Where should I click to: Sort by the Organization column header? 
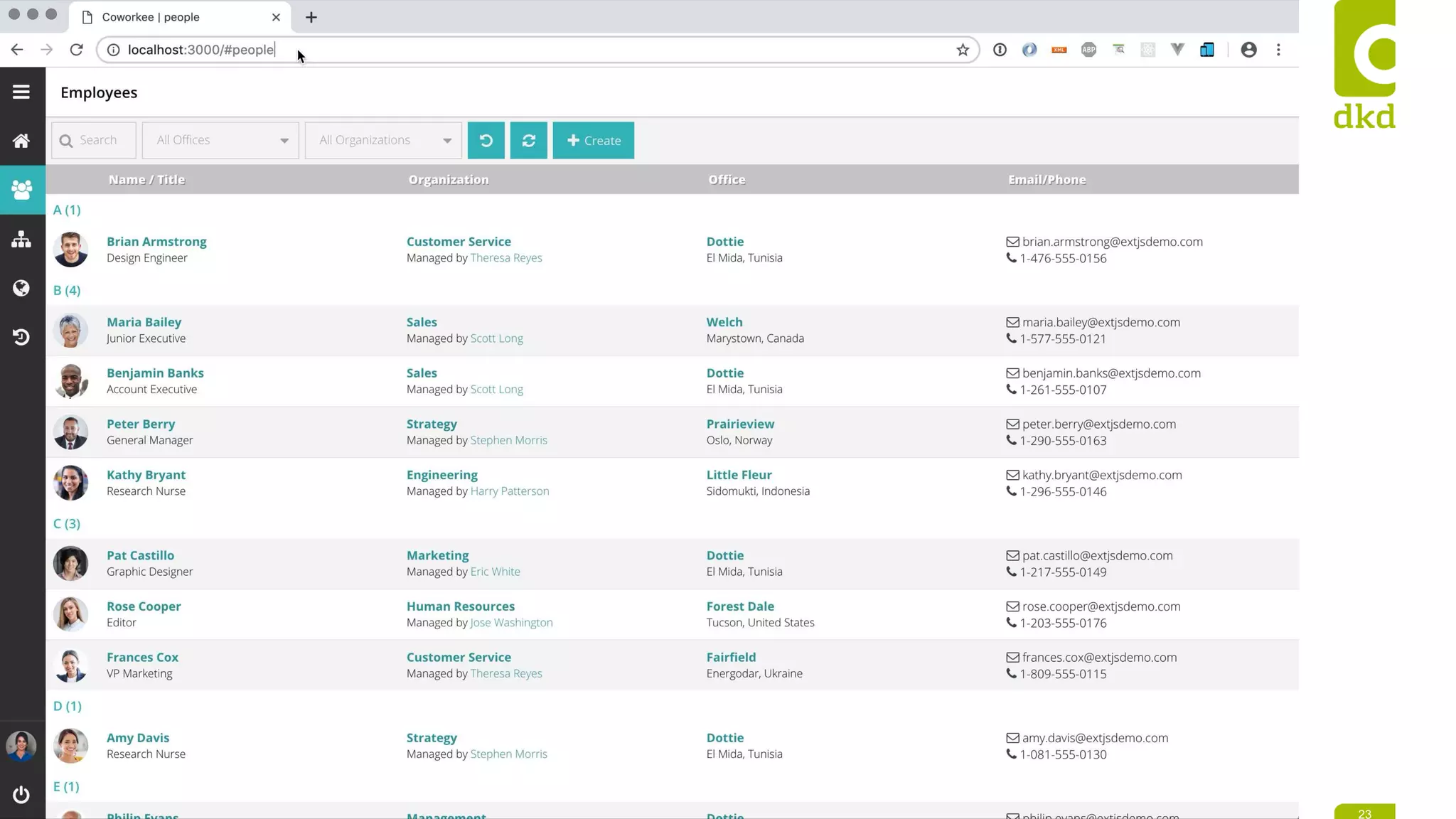click(x=448, y=180)
